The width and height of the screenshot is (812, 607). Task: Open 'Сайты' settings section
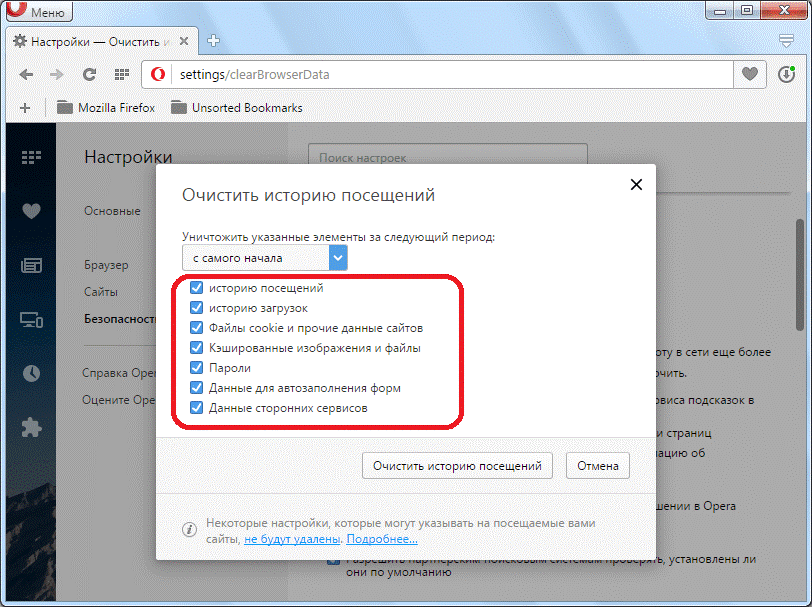[101, 292]
